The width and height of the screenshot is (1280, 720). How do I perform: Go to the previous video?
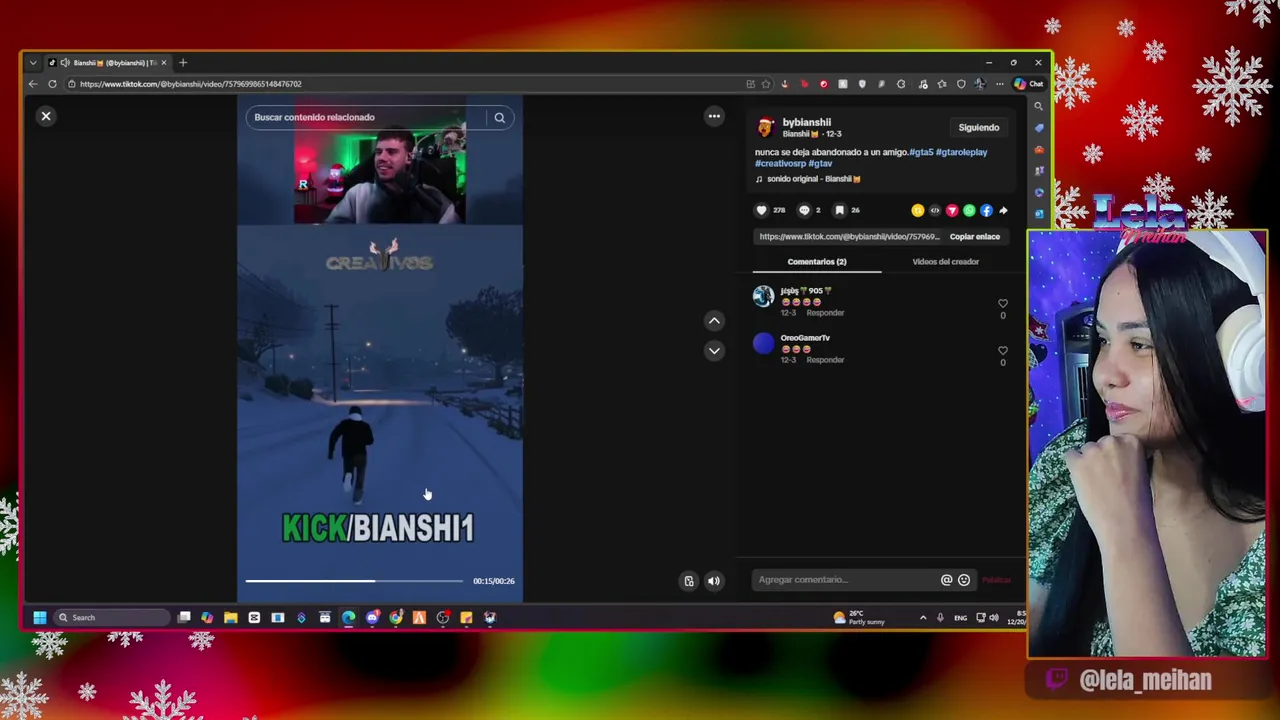tap(714, 321)
